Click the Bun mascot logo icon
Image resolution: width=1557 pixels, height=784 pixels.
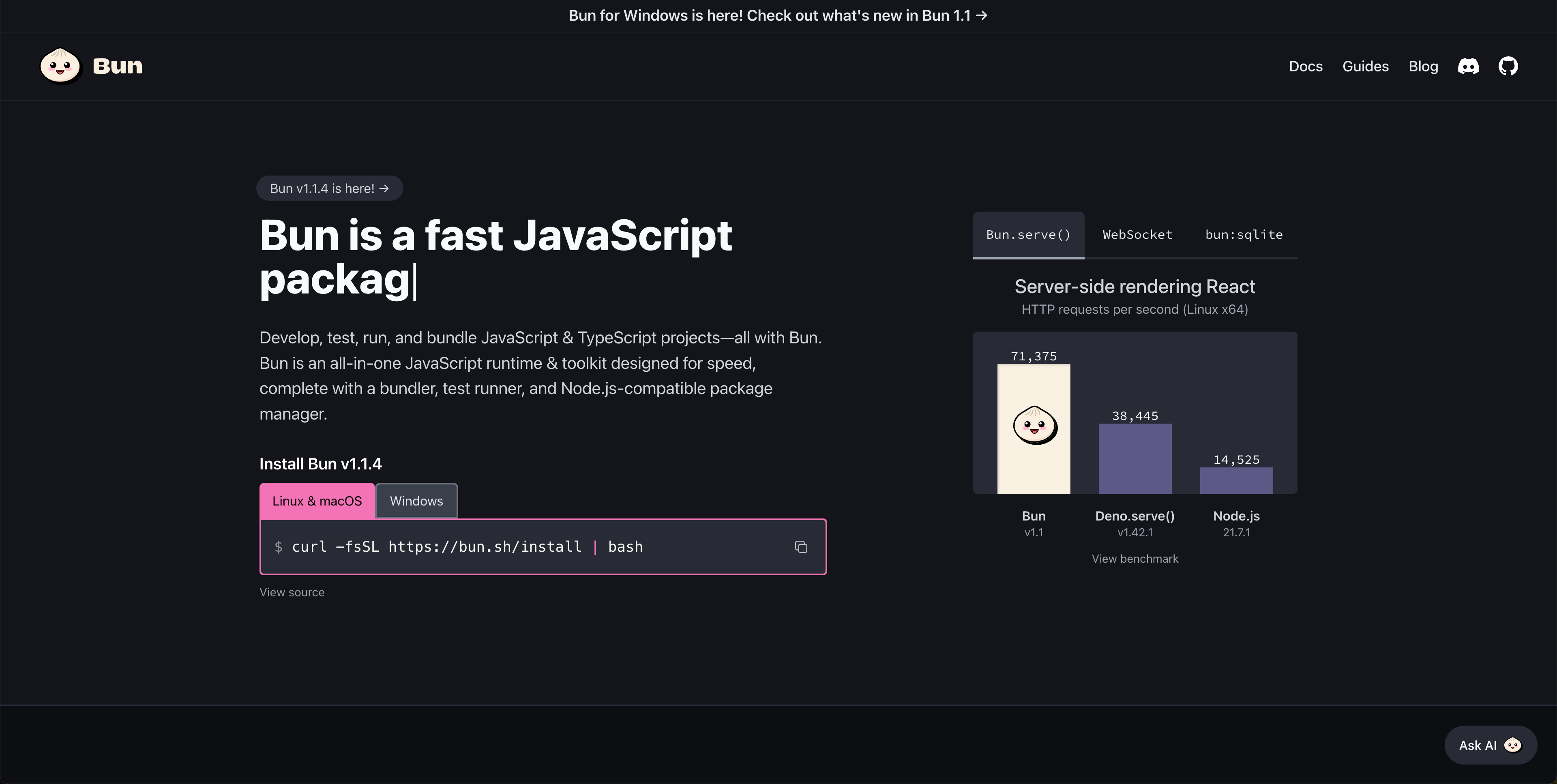point(60,66)
